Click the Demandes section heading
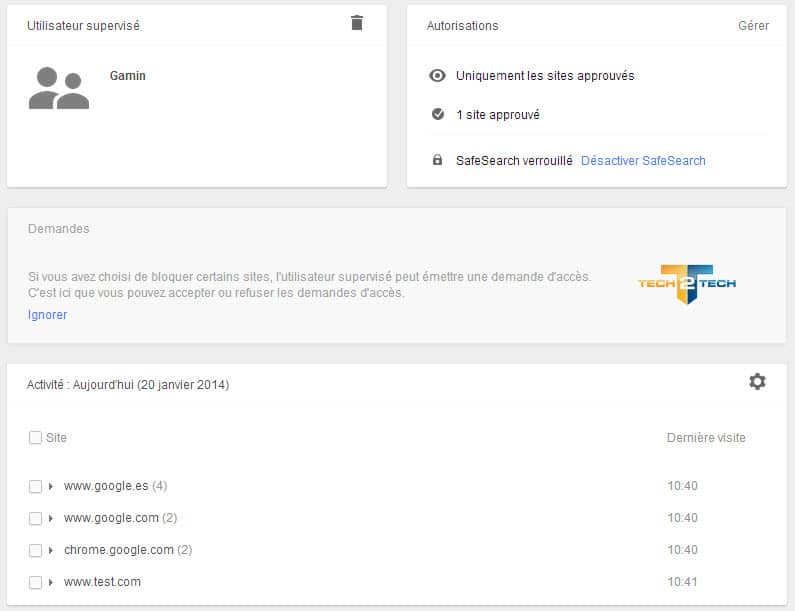 pos(59,229)
